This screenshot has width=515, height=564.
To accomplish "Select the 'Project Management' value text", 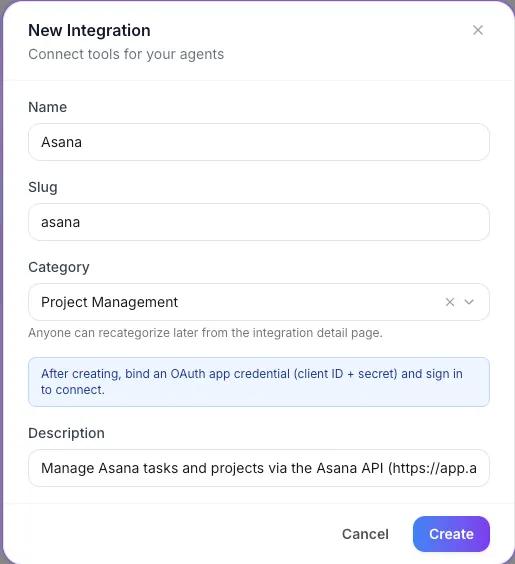I will [x=109, y=302].
